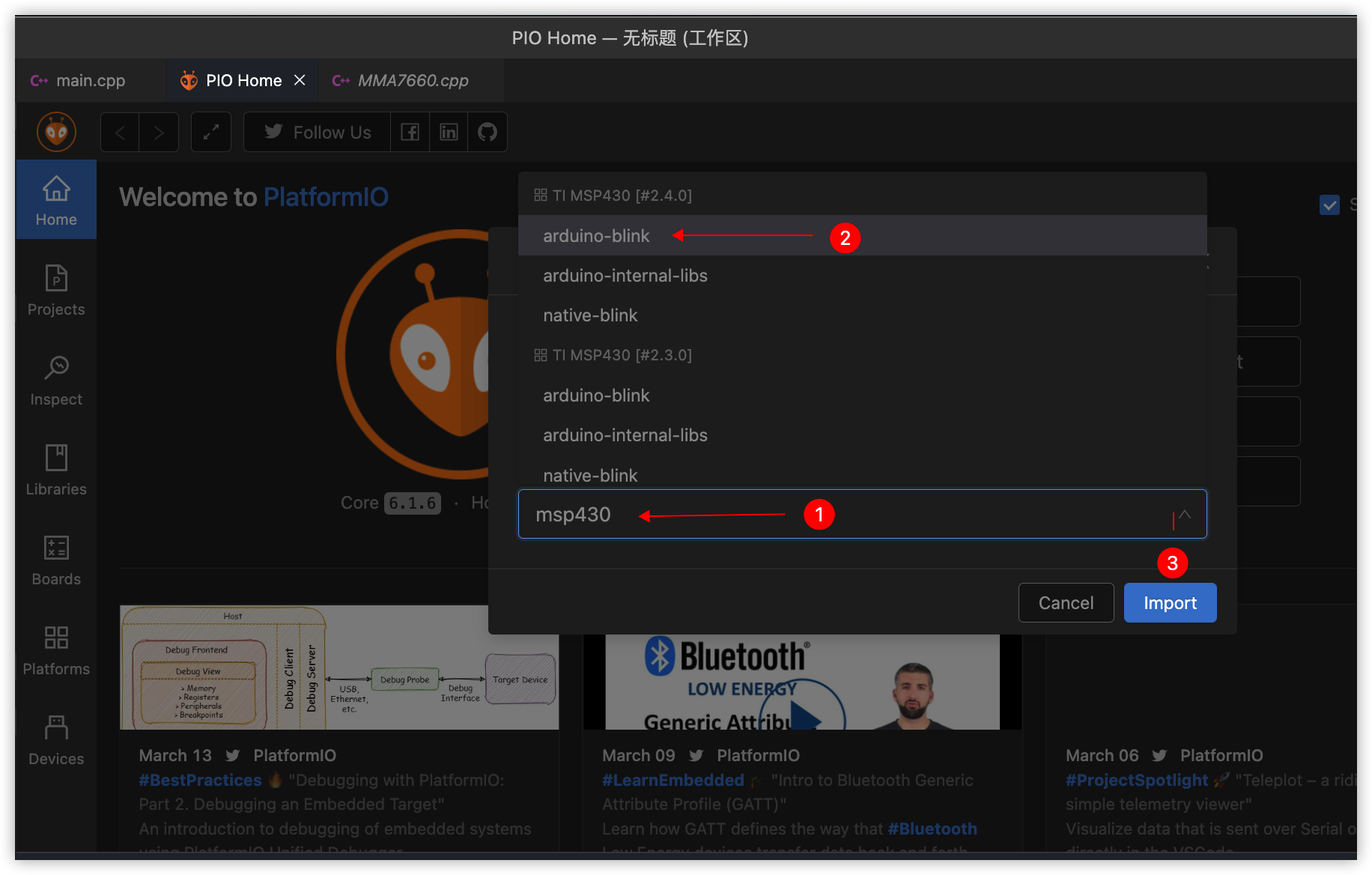
Task: Select native-blink under TI MSP430 2.3.0
Action: click(863, 475)
